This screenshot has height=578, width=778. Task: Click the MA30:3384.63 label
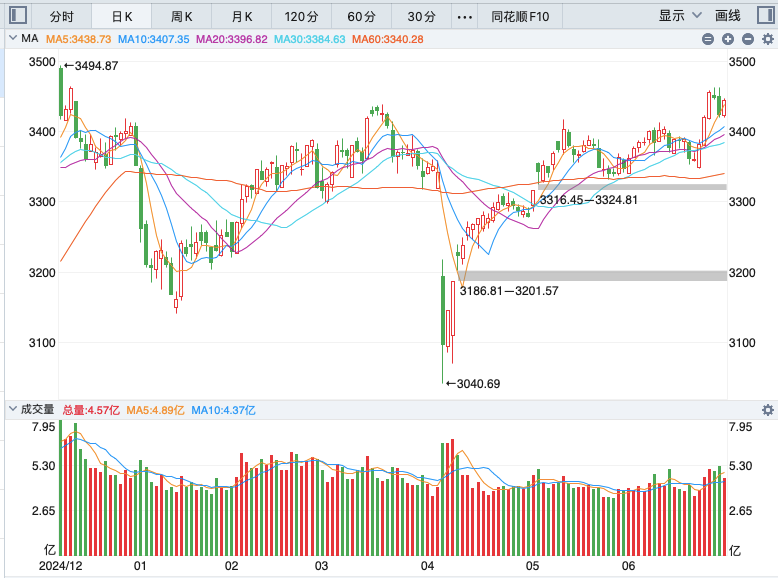(x=310, y=39)
